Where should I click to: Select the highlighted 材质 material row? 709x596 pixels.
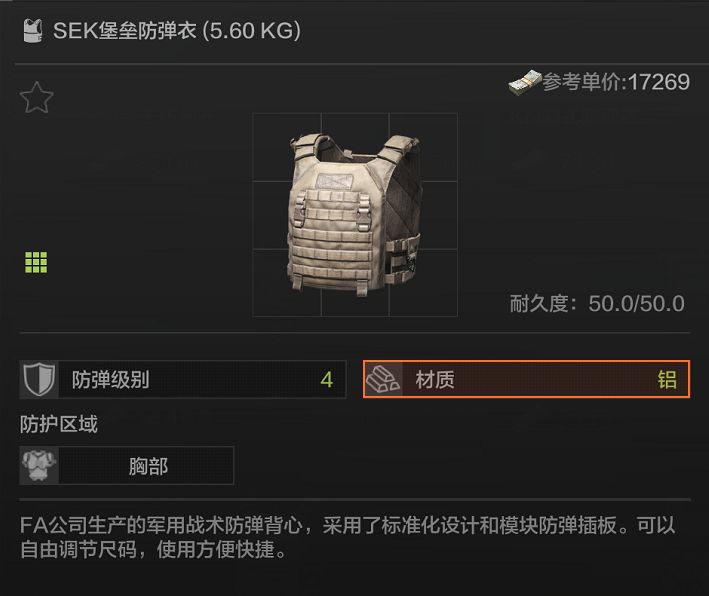(x=526, y=379)
